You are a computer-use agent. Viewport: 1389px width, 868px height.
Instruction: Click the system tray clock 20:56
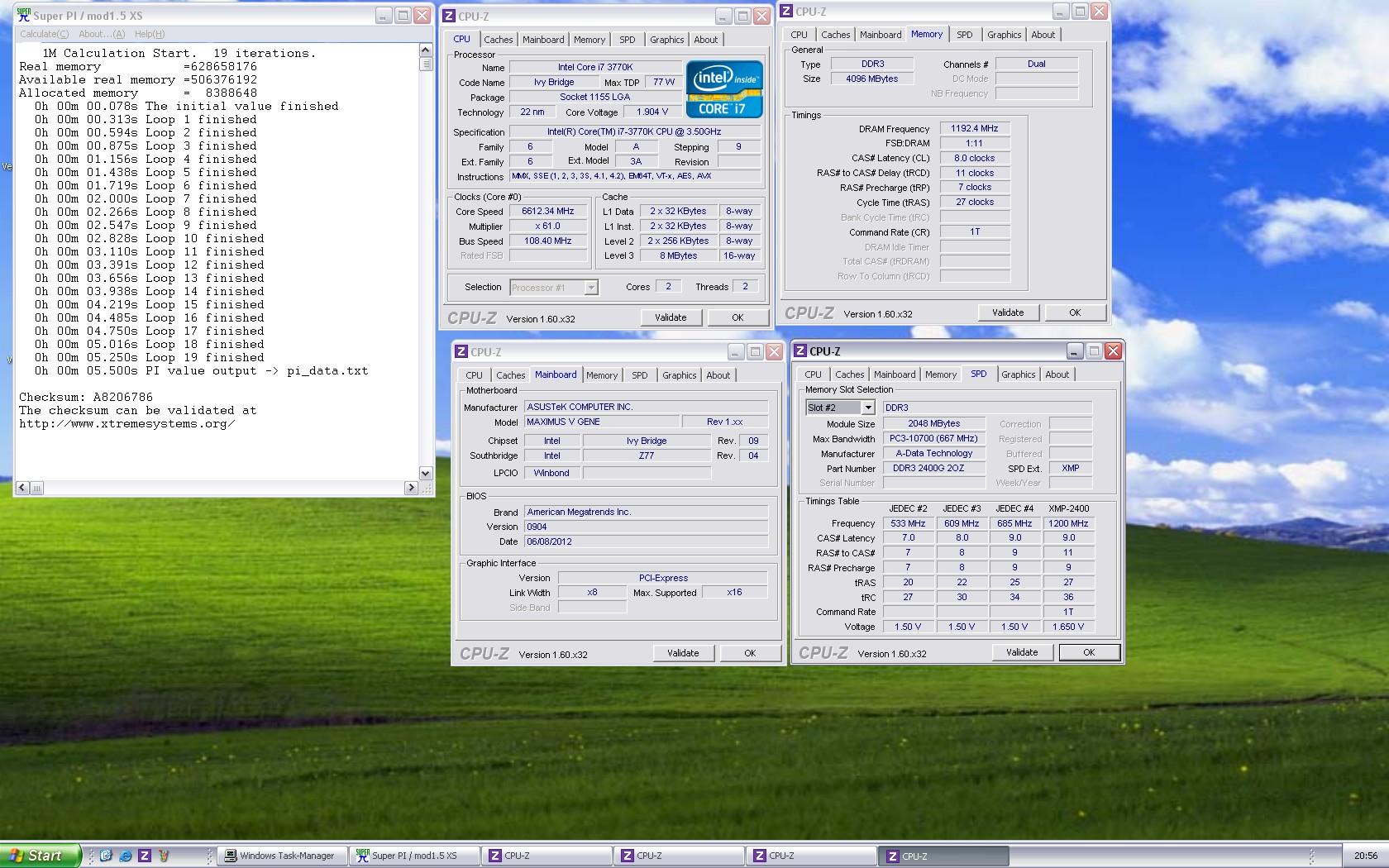1365,856
